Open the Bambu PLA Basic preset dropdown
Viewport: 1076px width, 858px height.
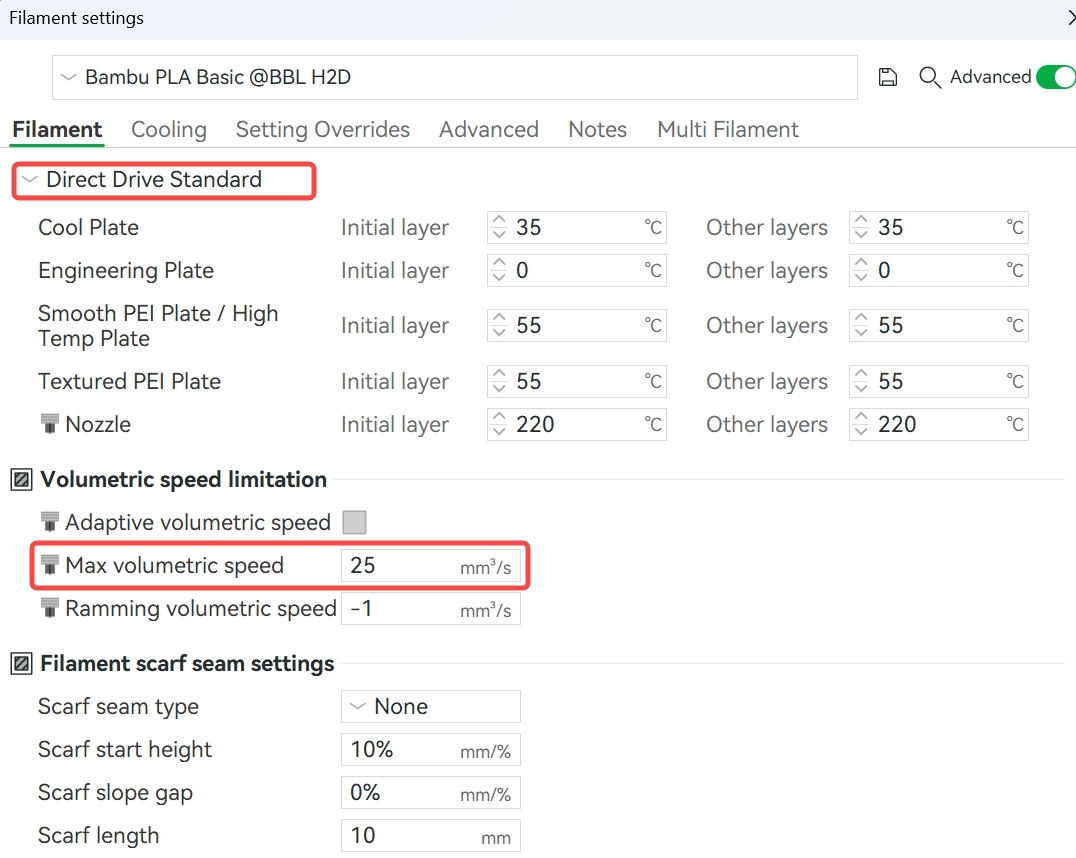click(x=455, y=77)
